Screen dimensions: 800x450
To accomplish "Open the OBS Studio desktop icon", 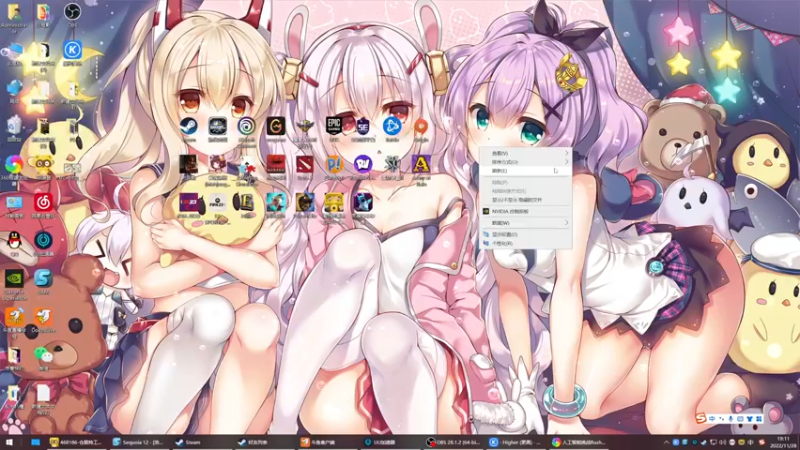I will pyautogui.click(x=72, y=14).
